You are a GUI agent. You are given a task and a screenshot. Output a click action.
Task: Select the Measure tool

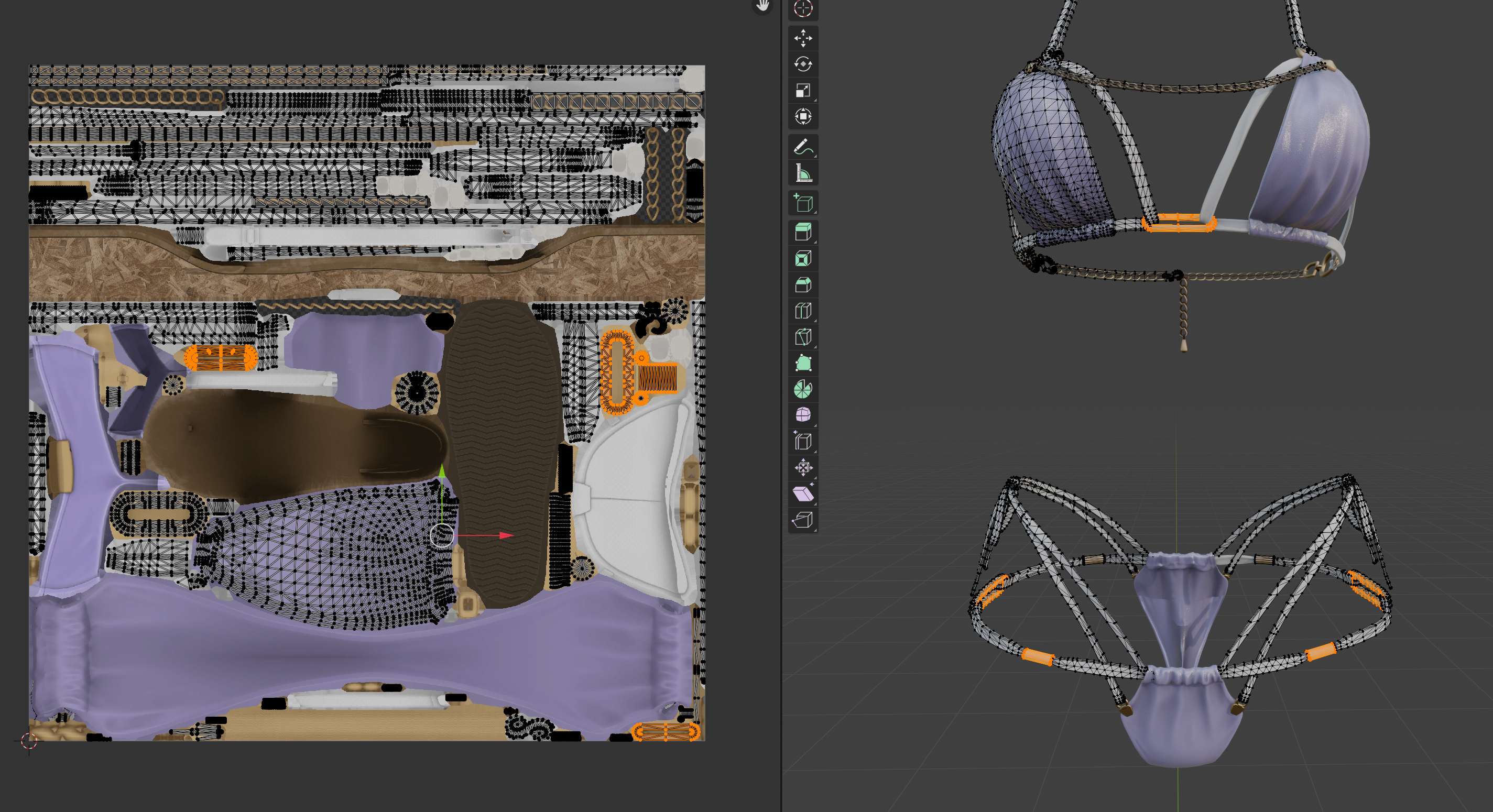[803, 173]
